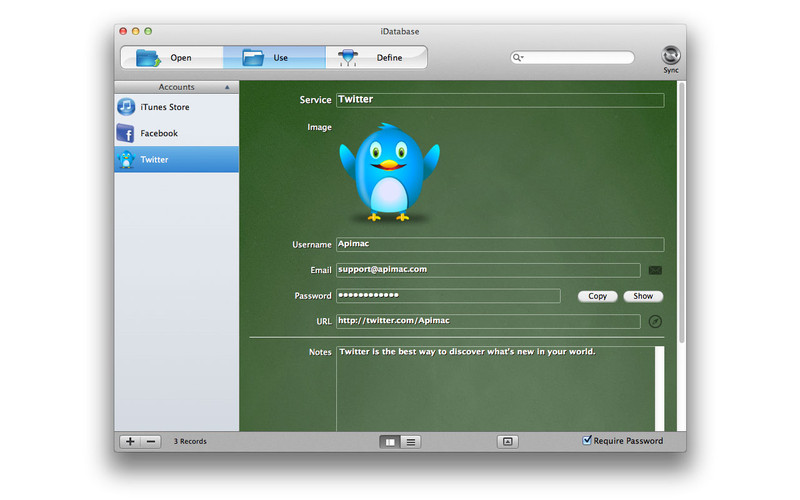The width and height of the screenshot is (800, 500).
Task: Click the Show password button
Action: tap(643, 296)
